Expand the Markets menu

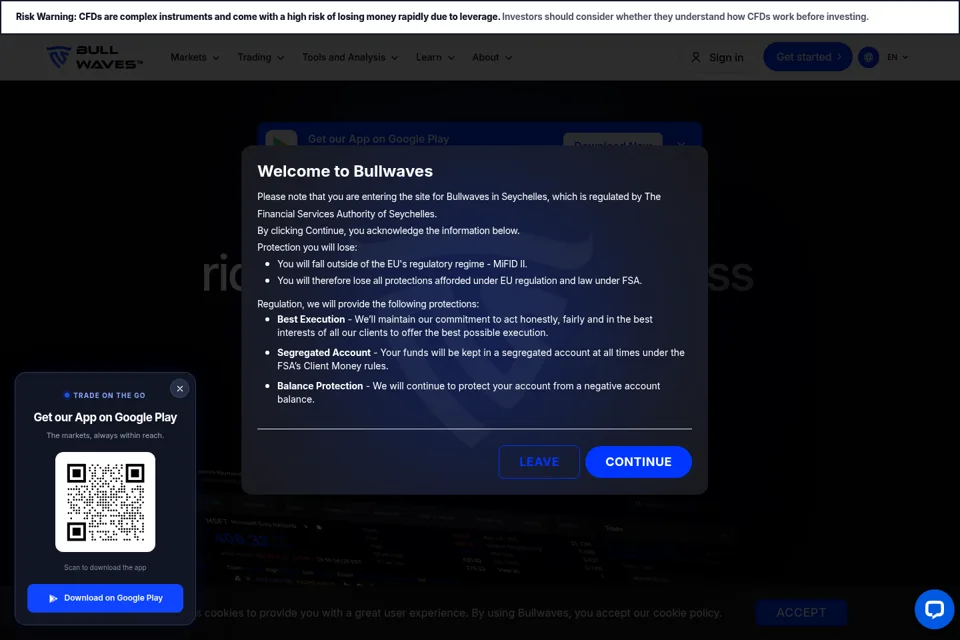195,57
